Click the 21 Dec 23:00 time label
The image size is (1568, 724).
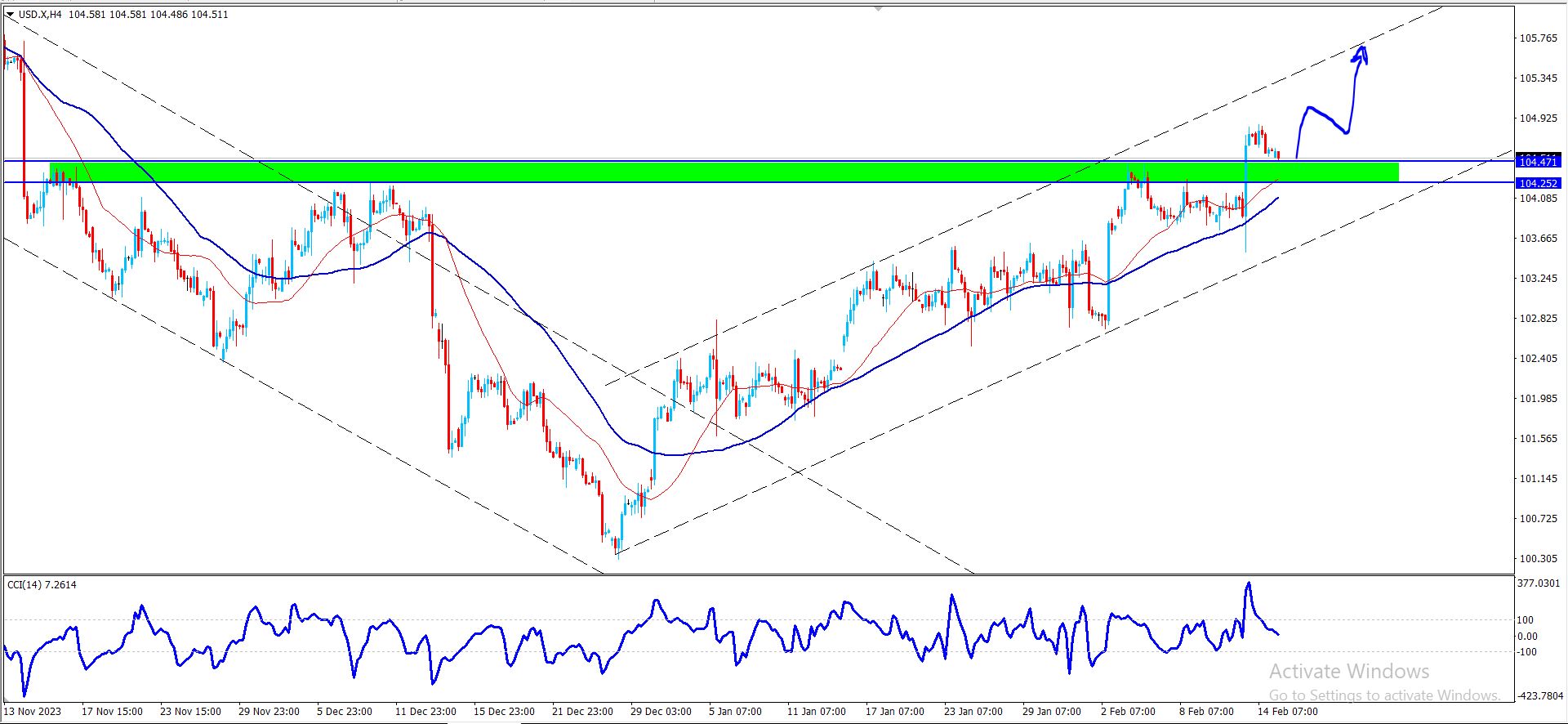tap(582, 712)
